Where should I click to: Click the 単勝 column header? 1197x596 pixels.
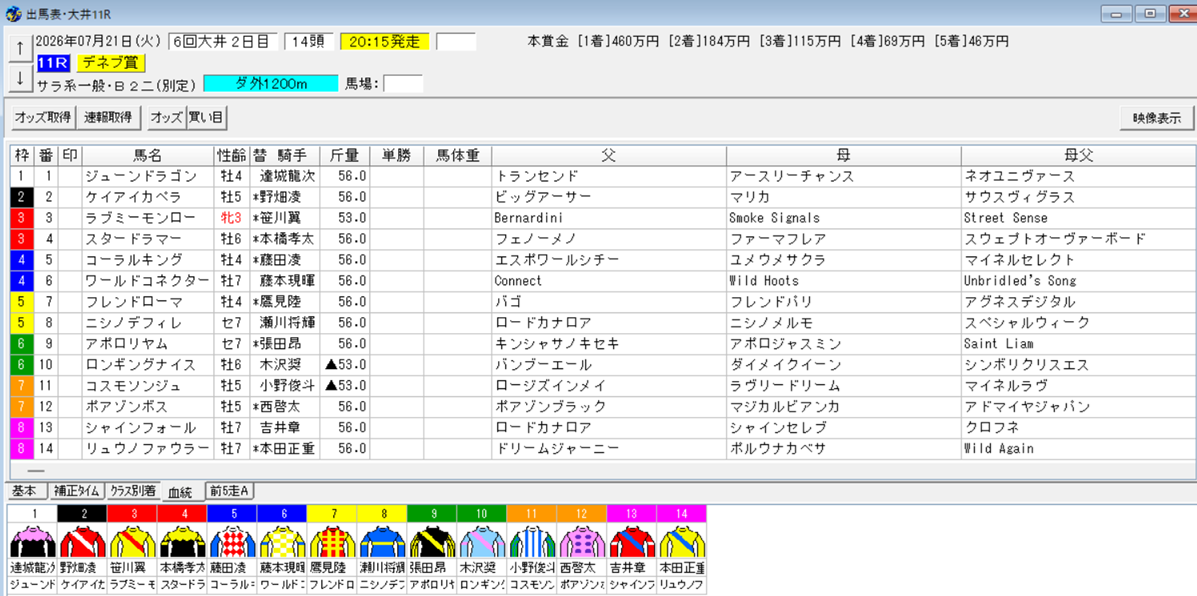396,155
